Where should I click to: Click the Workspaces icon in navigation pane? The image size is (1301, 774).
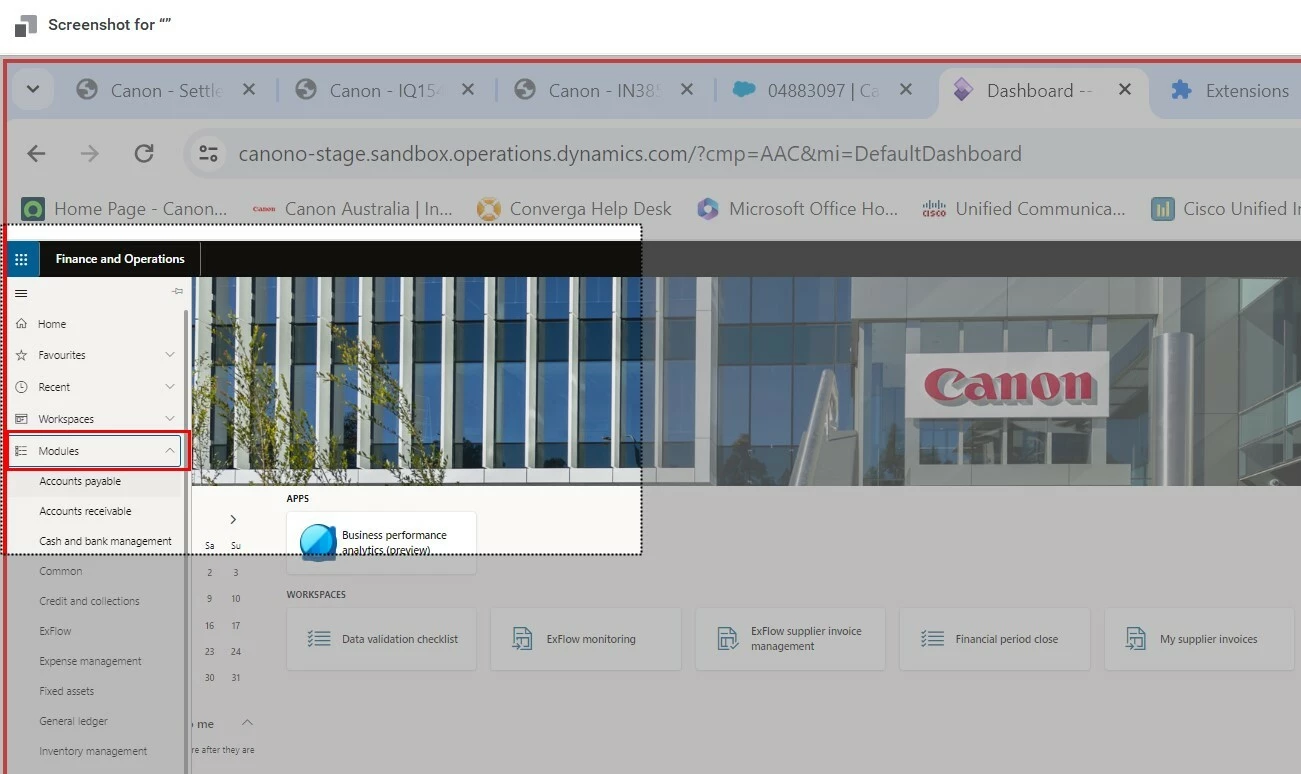(22, 419)
